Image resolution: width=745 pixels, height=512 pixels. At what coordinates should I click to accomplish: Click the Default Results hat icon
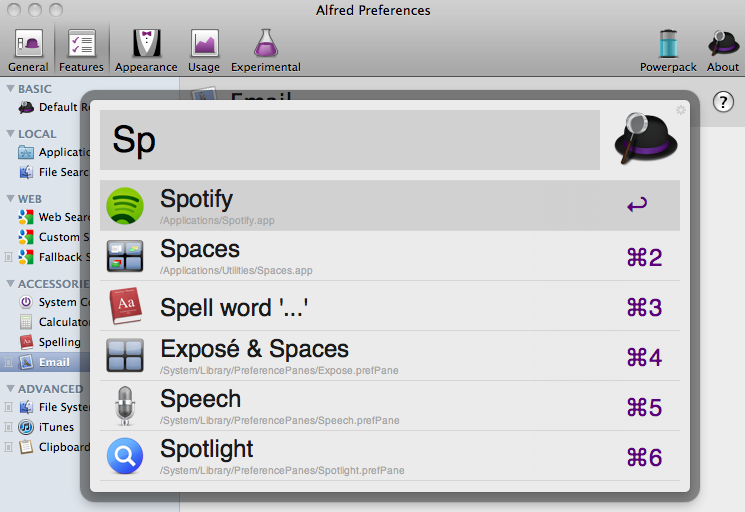click(x=26, y=107)
